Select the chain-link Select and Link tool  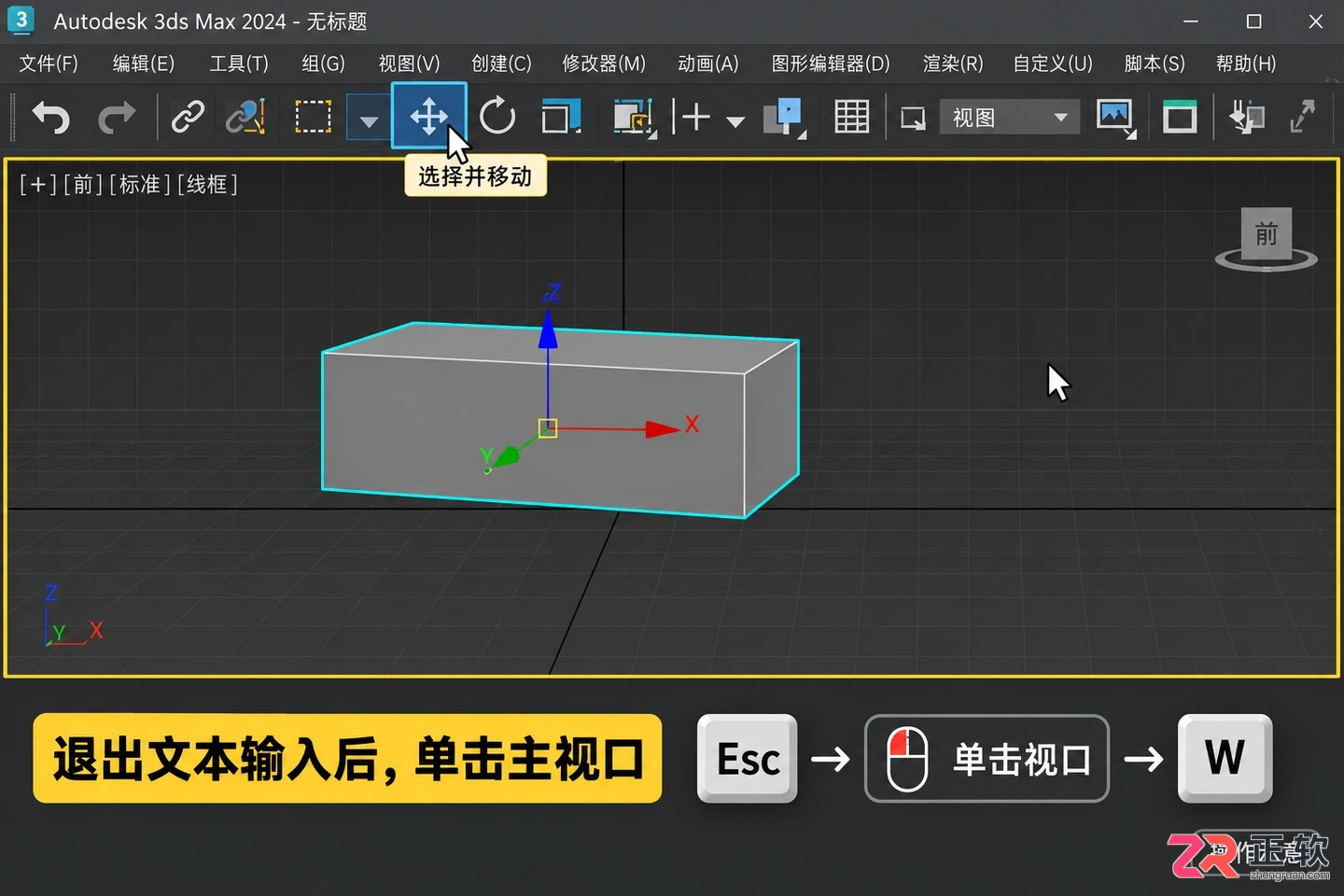[x=188, y=118]
